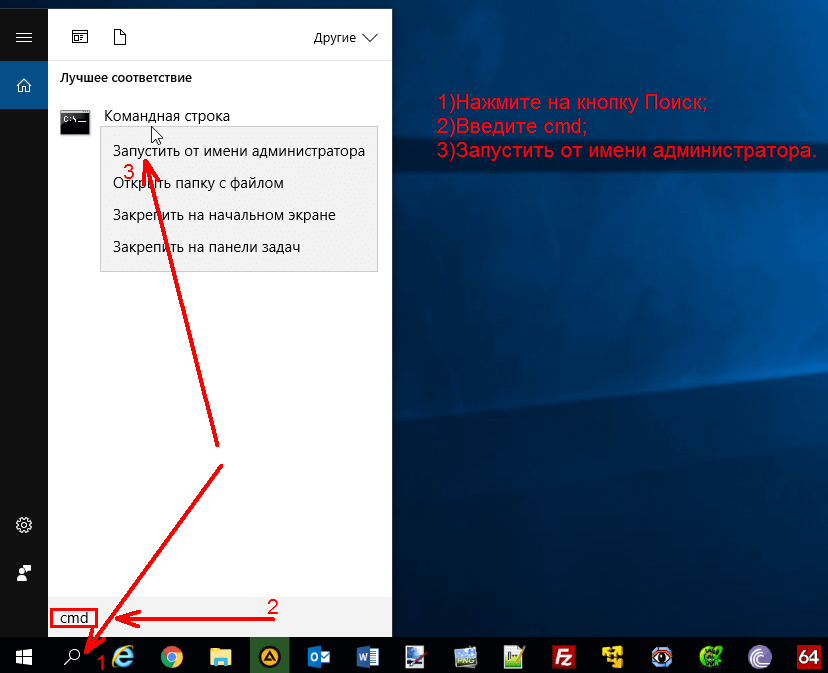Launch Microsoft Word from the taskbar
The image size is (828, 673).
[x=368, y=656]
